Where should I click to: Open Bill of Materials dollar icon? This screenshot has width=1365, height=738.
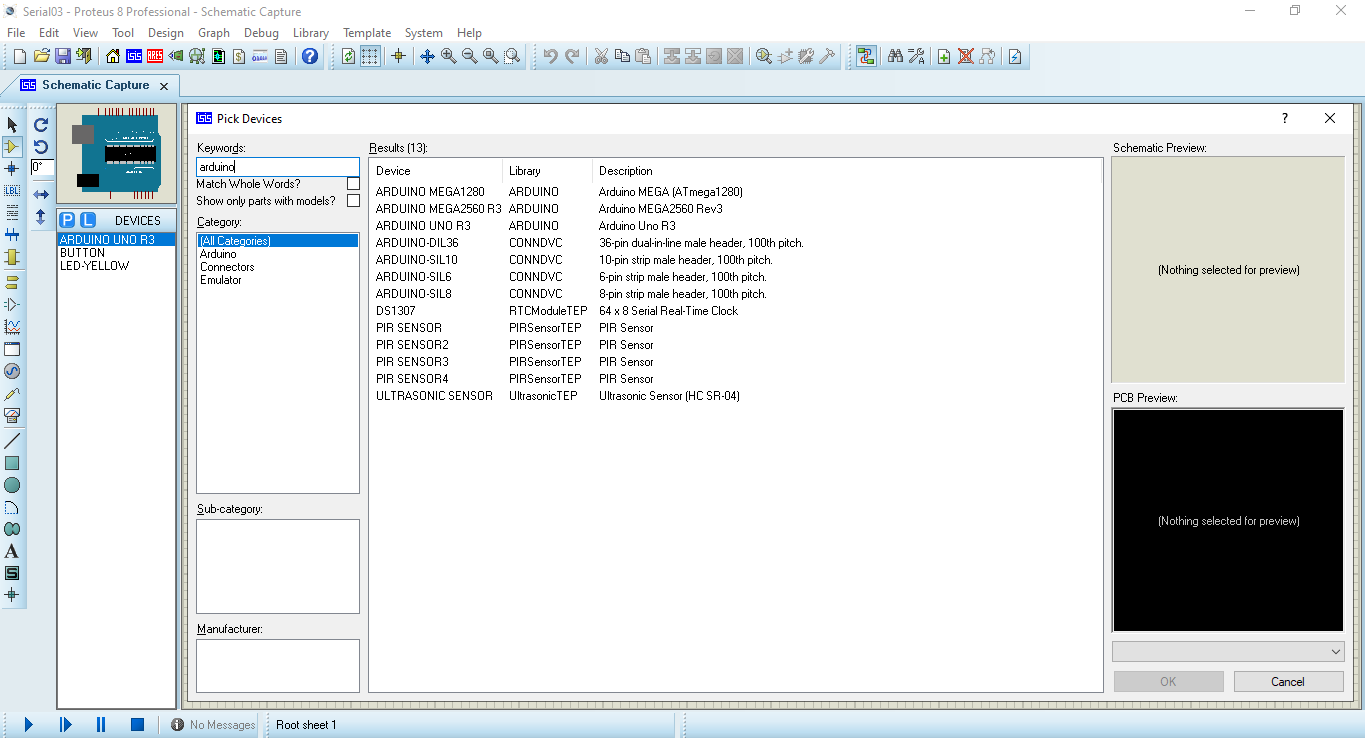(239, 56)
